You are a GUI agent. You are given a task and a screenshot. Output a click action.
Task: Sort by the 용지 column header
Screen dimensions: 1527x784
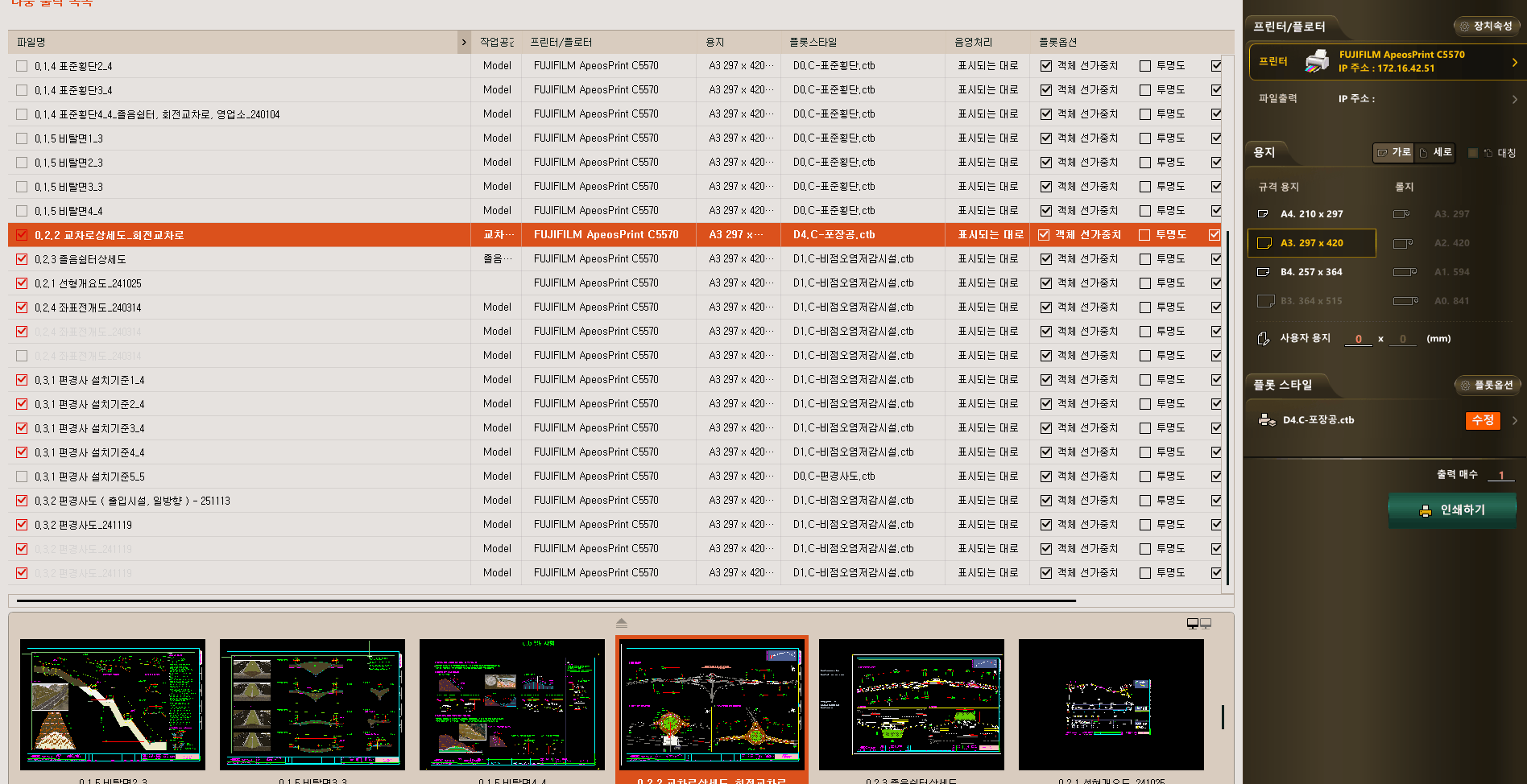[715, 42]
